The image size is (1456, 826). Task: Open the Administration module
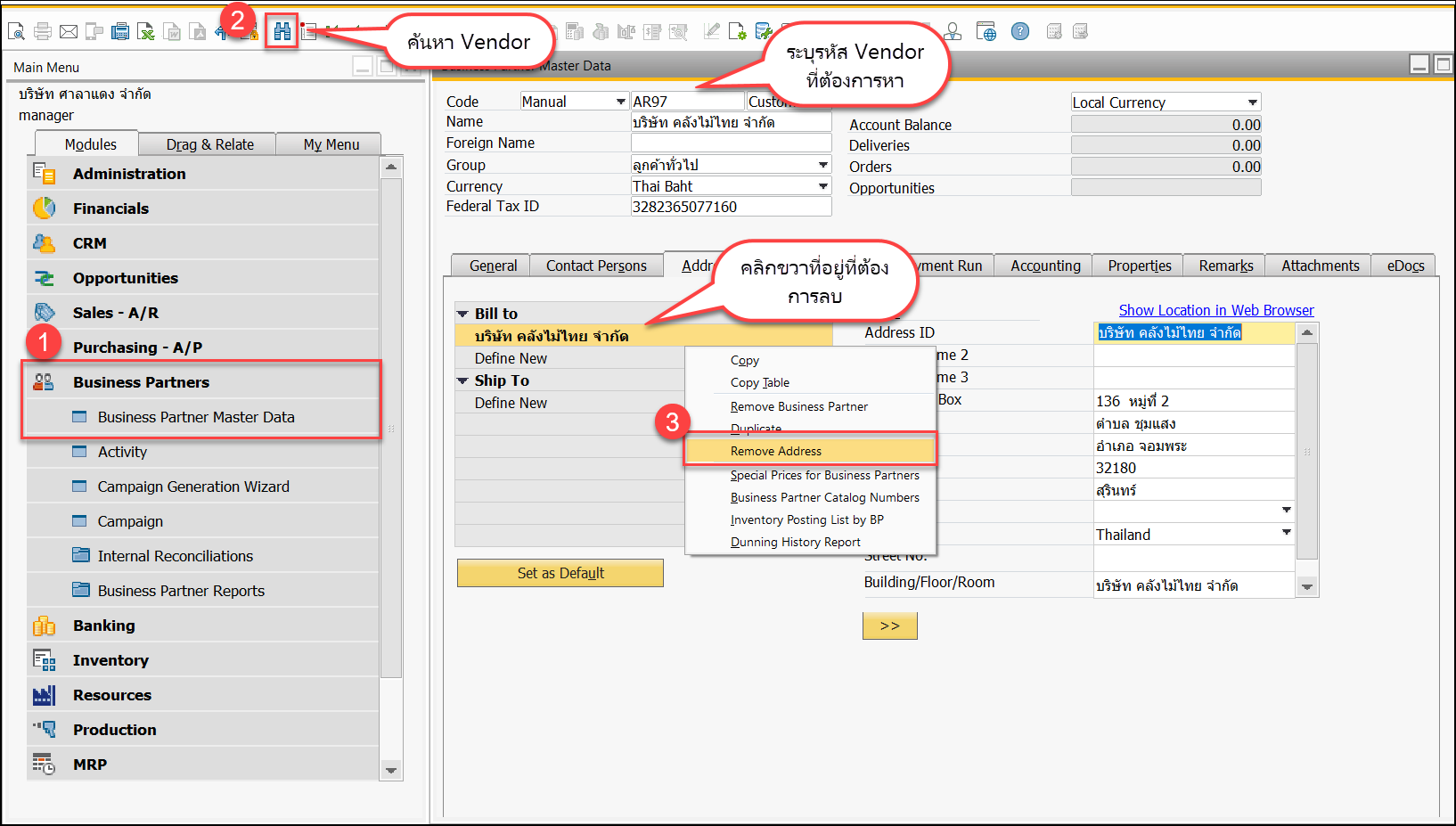203,174
